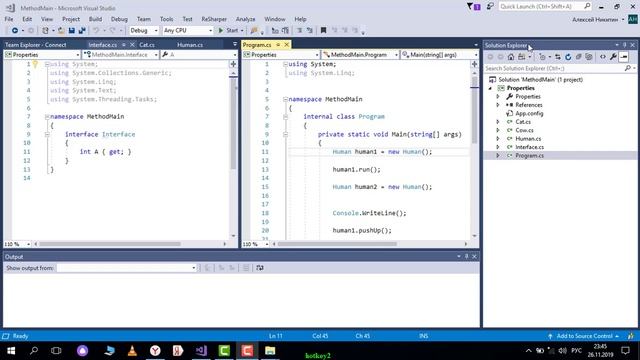Toggle pin on Program.cs tab

(x=278, y=44)
